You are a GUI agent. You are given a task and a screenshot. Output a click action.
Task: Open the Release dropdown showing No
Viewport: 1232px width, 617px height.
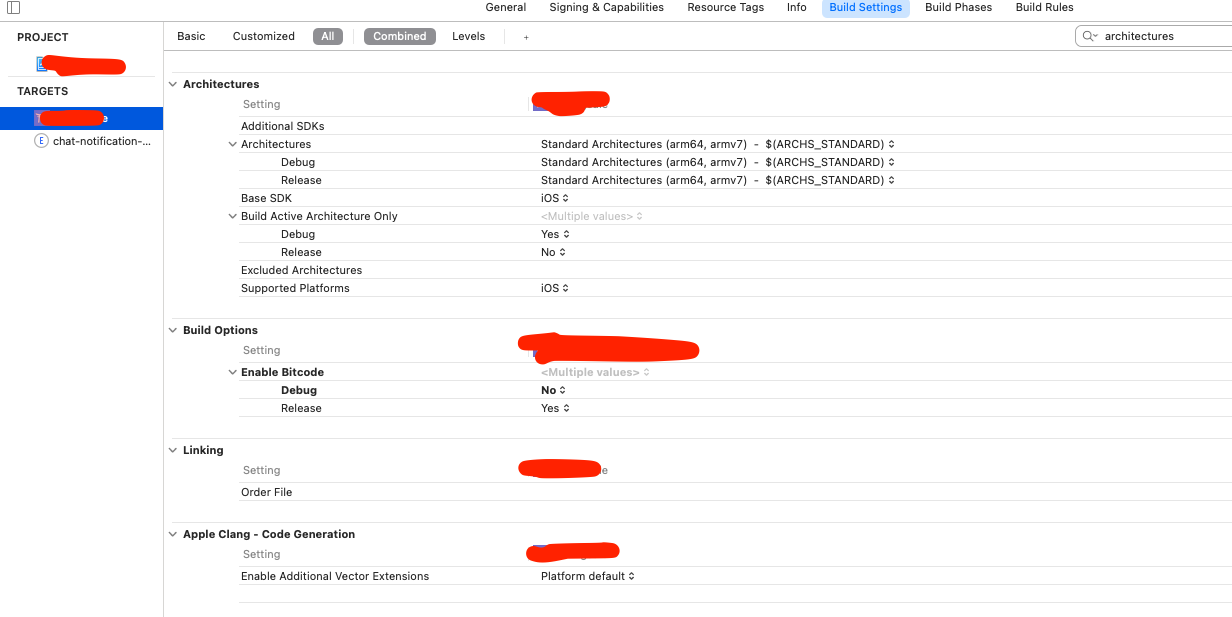click(552, 252)
